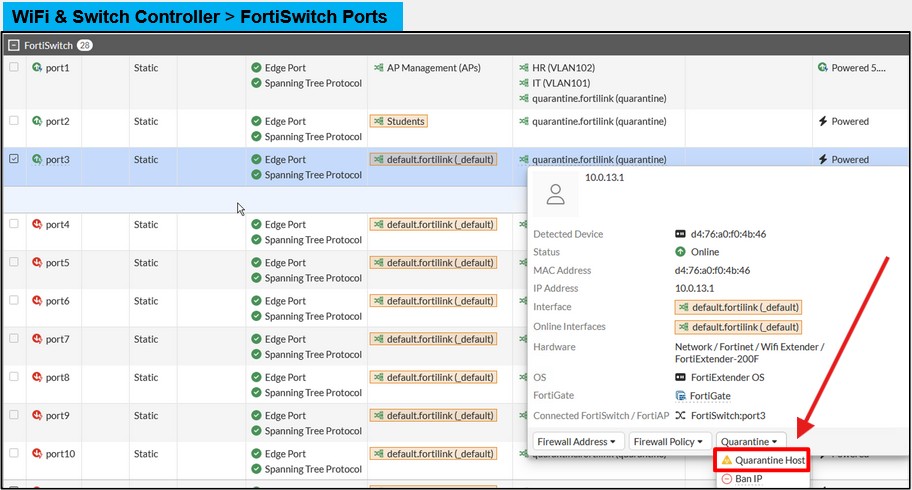Click the power bolt icon on port3
Screen dimensions: 912x490
pyautogui.click(x=822, y=159)
